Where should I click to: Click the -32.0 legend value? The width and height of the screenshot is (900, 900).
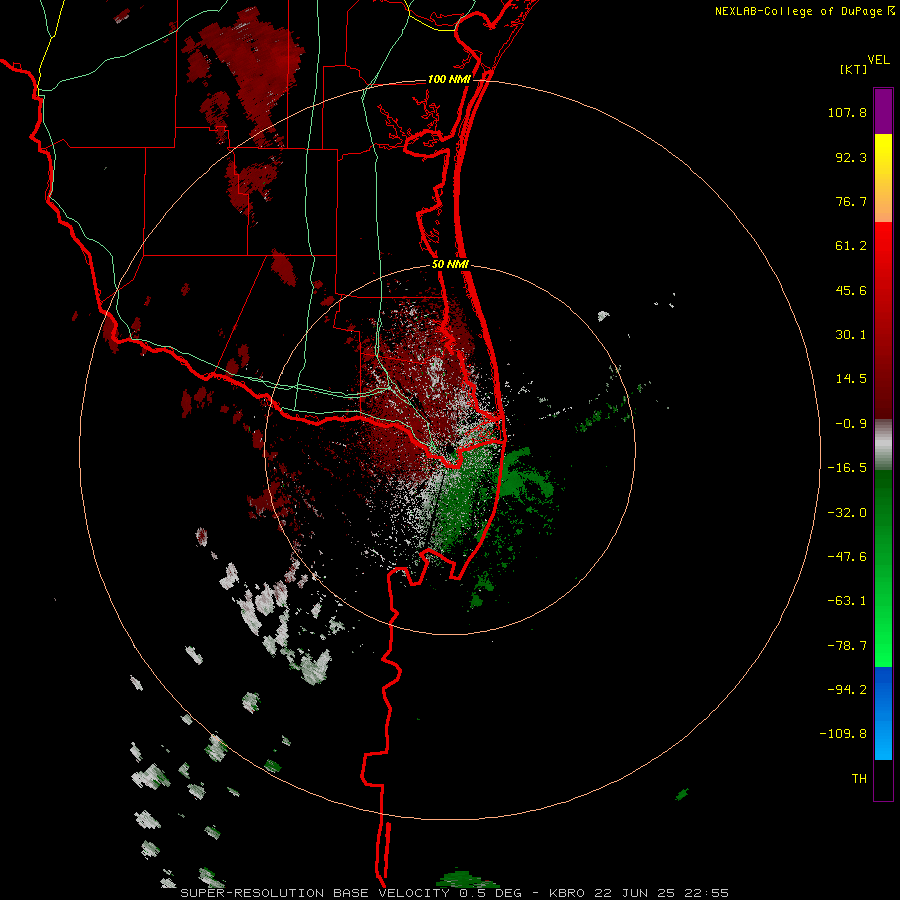(847, 513)
